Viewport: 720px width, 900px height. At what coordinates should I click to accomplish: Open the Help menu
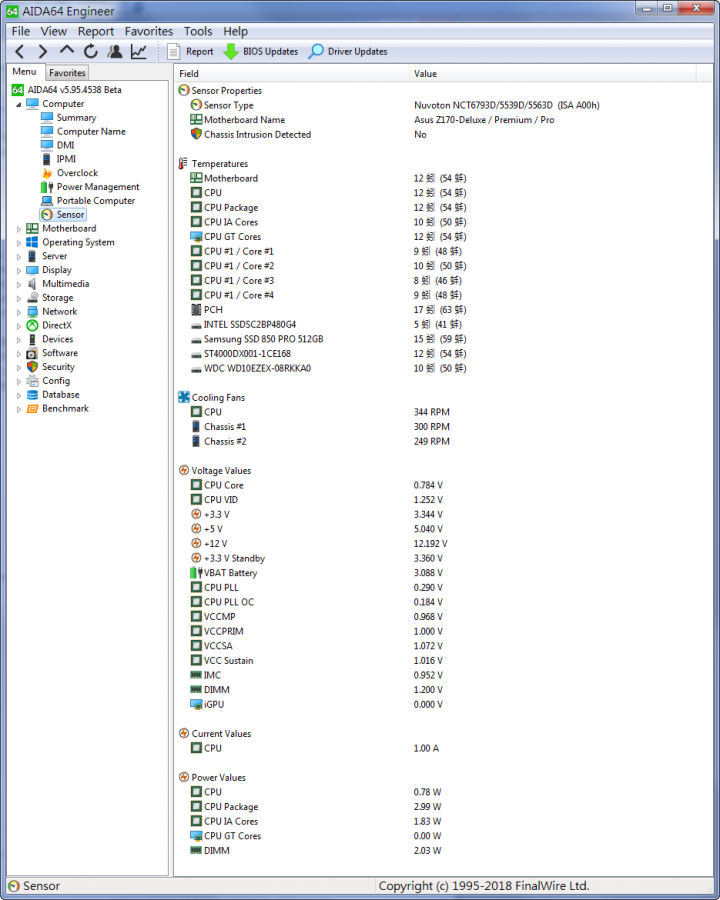point(235,32)
